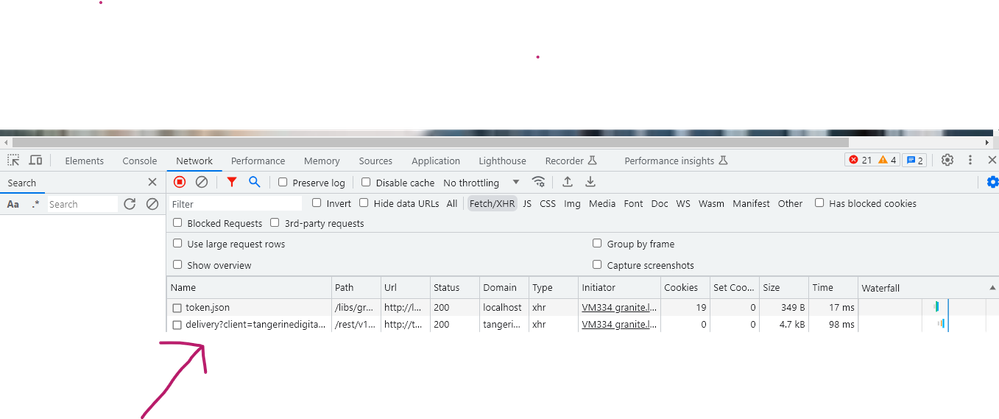Click the import HAR upload icon
The image size is (999, 419).
pos(568,182)
